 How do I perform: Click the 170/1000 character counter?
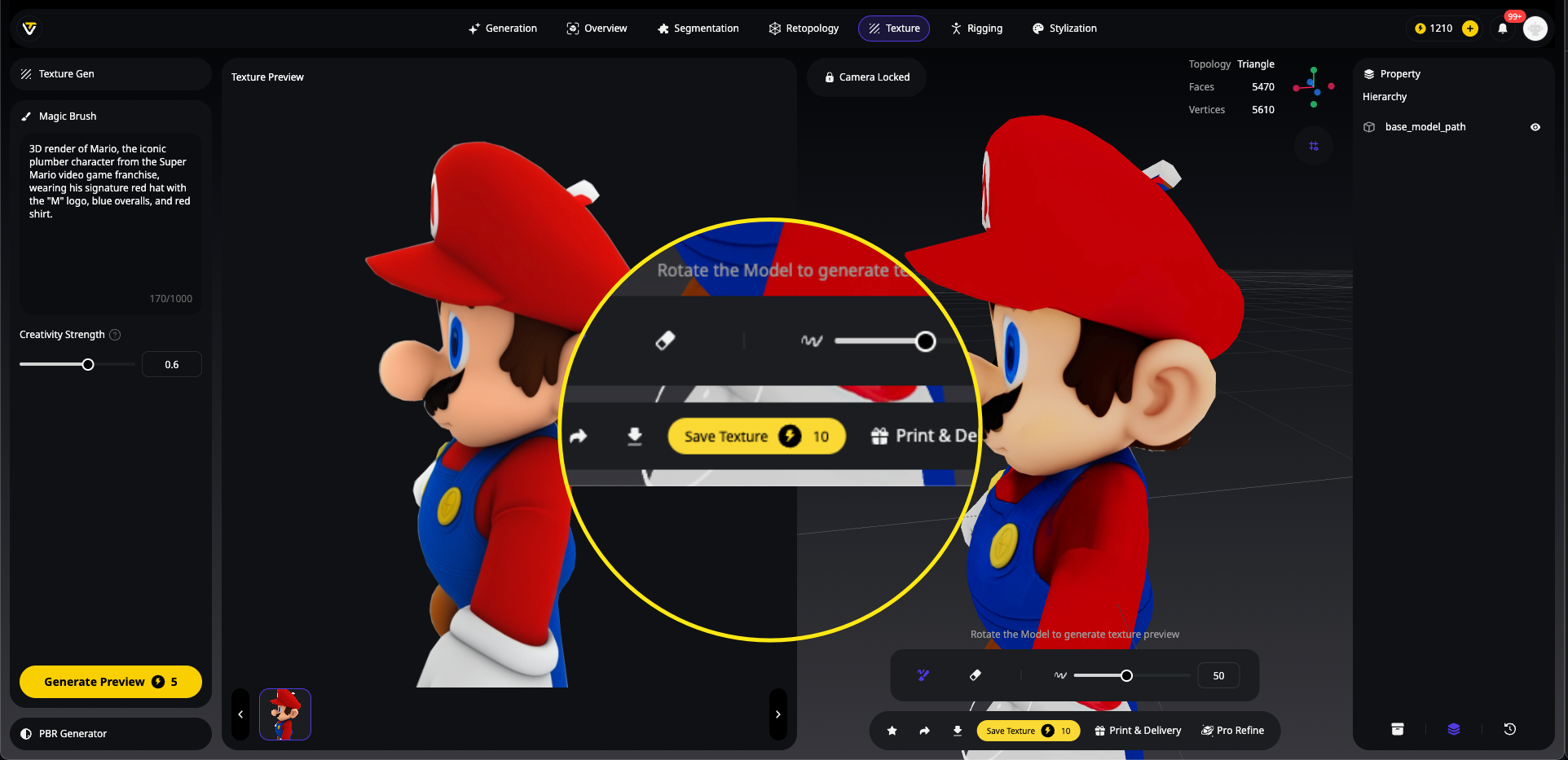coord(171,299)
